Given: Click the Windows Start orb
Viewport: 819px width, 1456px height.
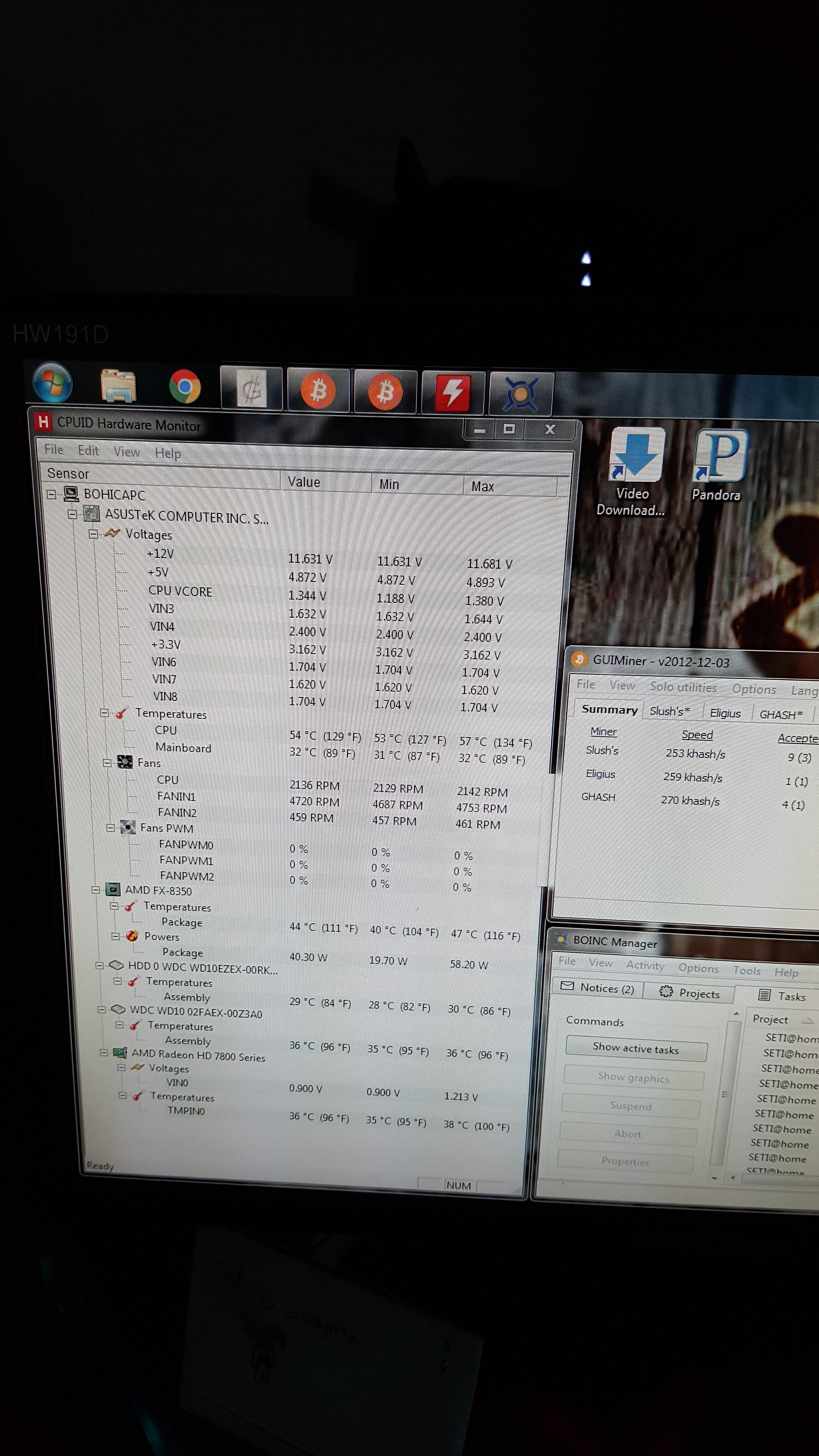Looking at the screenshot, I should coord(52,383).
